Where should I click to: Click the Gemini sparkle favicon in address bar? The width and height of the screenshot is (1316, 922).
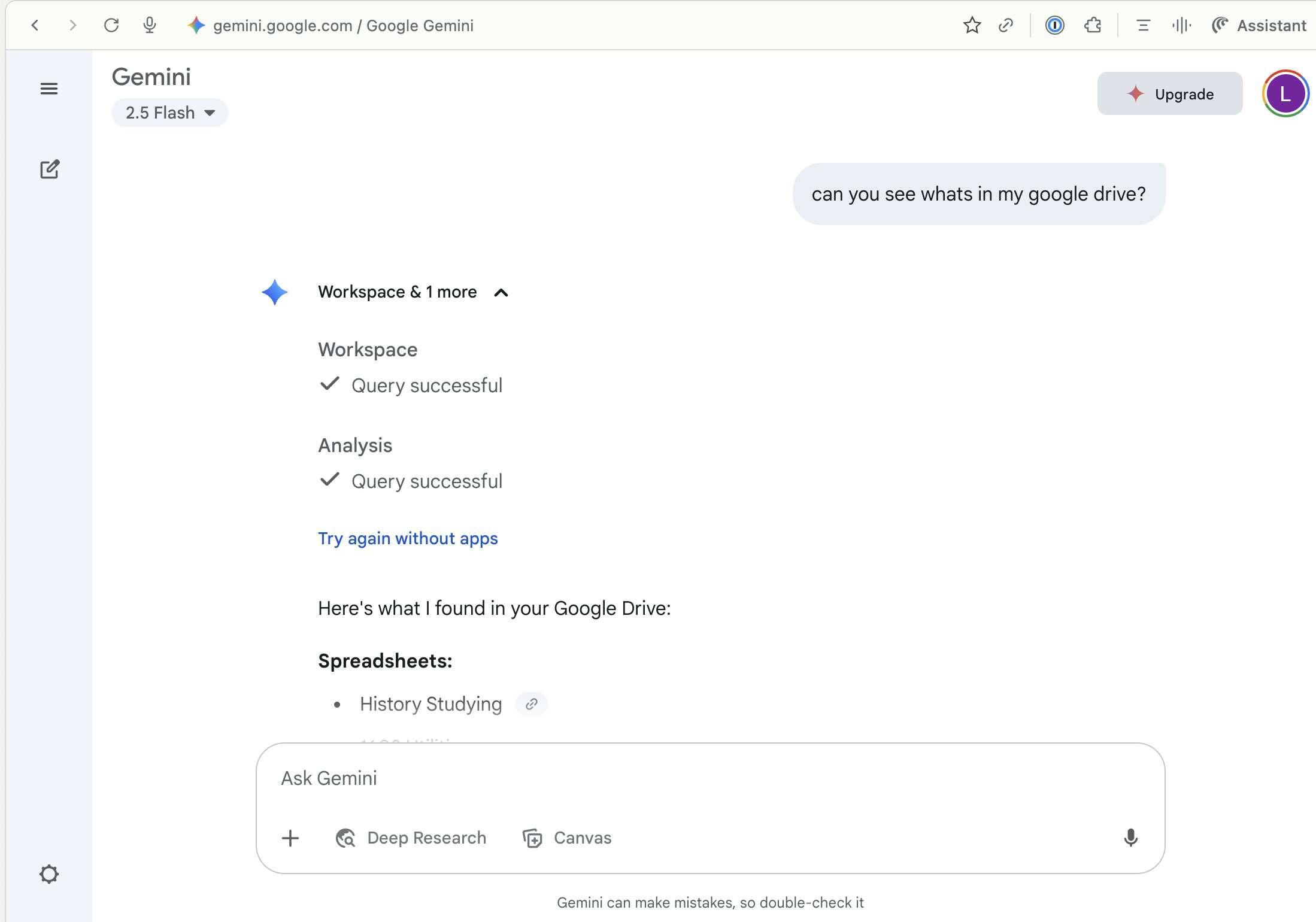[196, 25]
